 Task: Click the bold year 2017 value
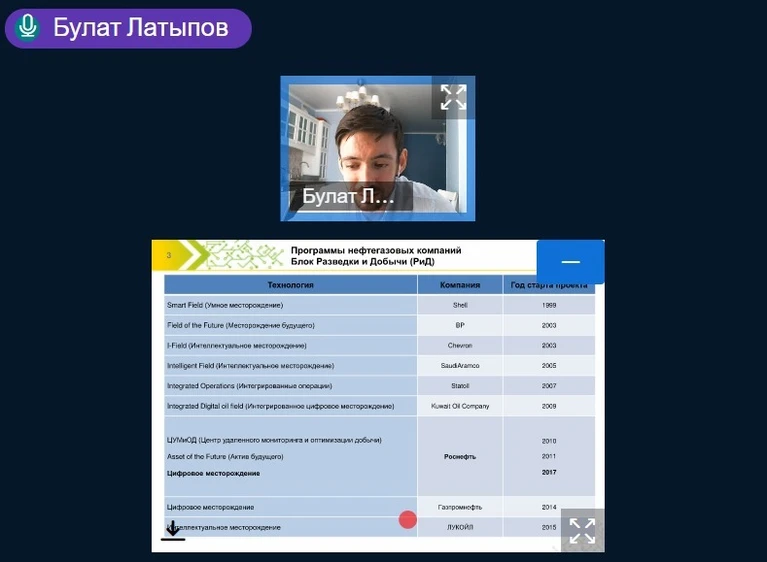click(x=549, y=472)
